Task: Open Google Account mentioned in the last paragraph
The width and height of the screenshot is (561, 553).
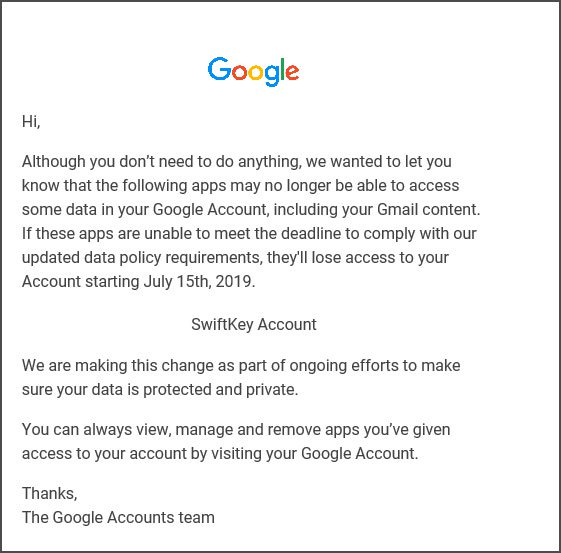Action: point(359,454)
